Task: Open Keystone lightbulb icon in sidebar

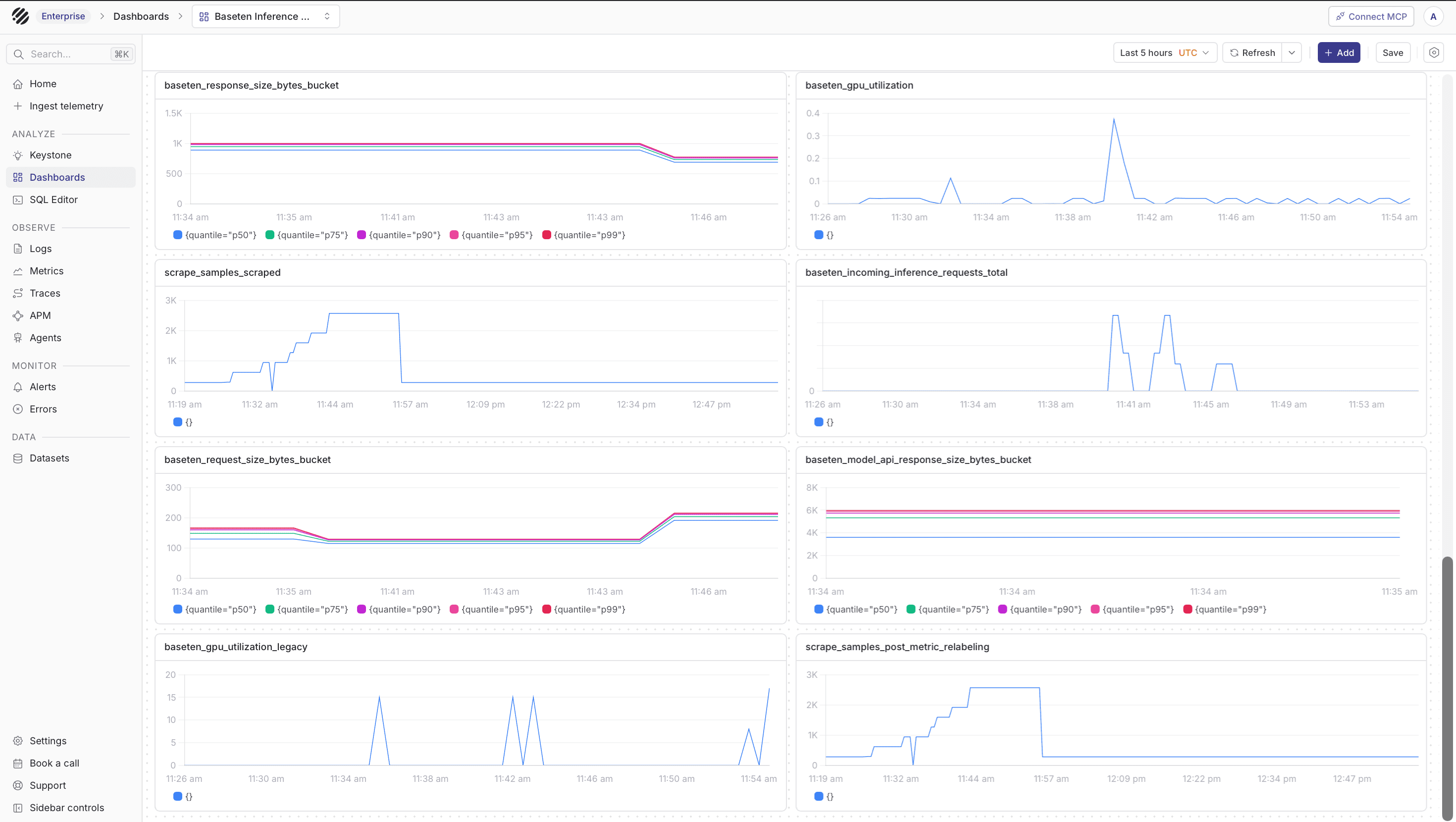Action: coord(18,155)
